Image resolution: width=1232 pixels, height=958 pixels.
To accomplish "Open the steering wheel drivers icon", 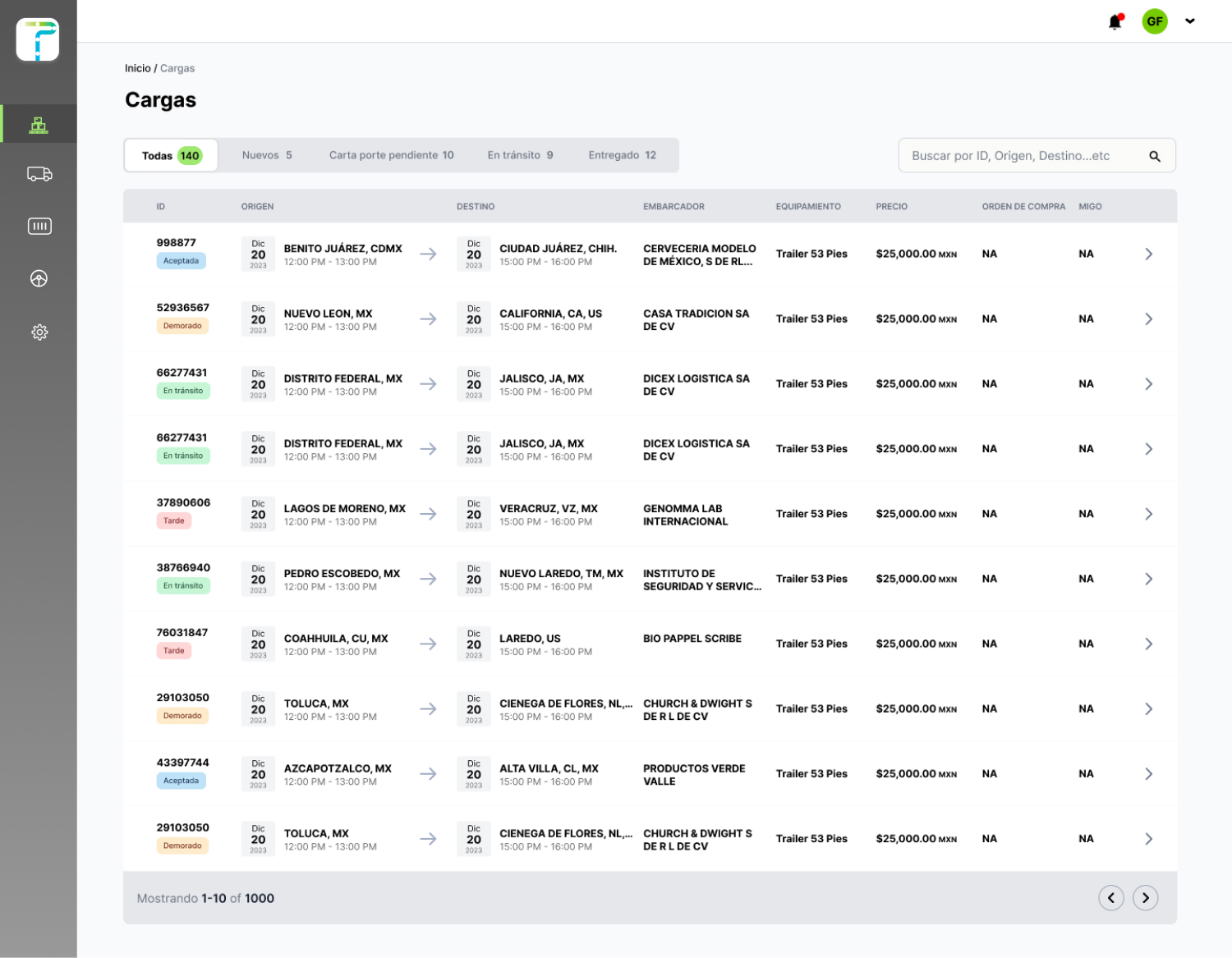I will pyautogui.click(x=39, y=279).
